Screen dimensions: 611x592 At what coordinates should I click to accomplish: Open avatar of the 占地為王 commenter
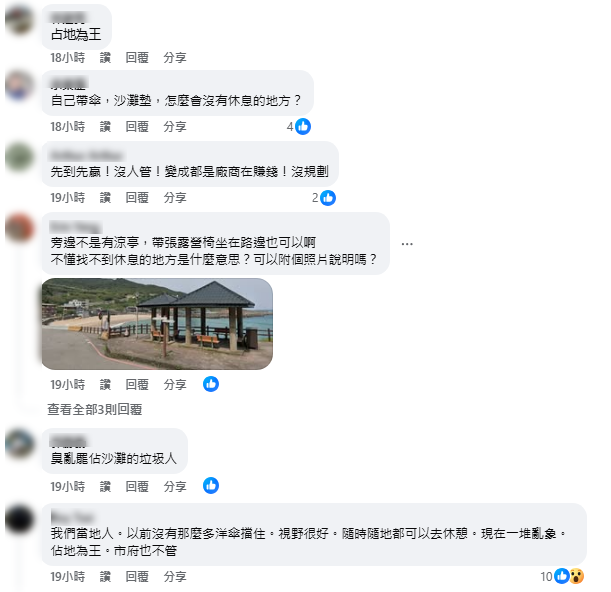click(x=19, y=20)
